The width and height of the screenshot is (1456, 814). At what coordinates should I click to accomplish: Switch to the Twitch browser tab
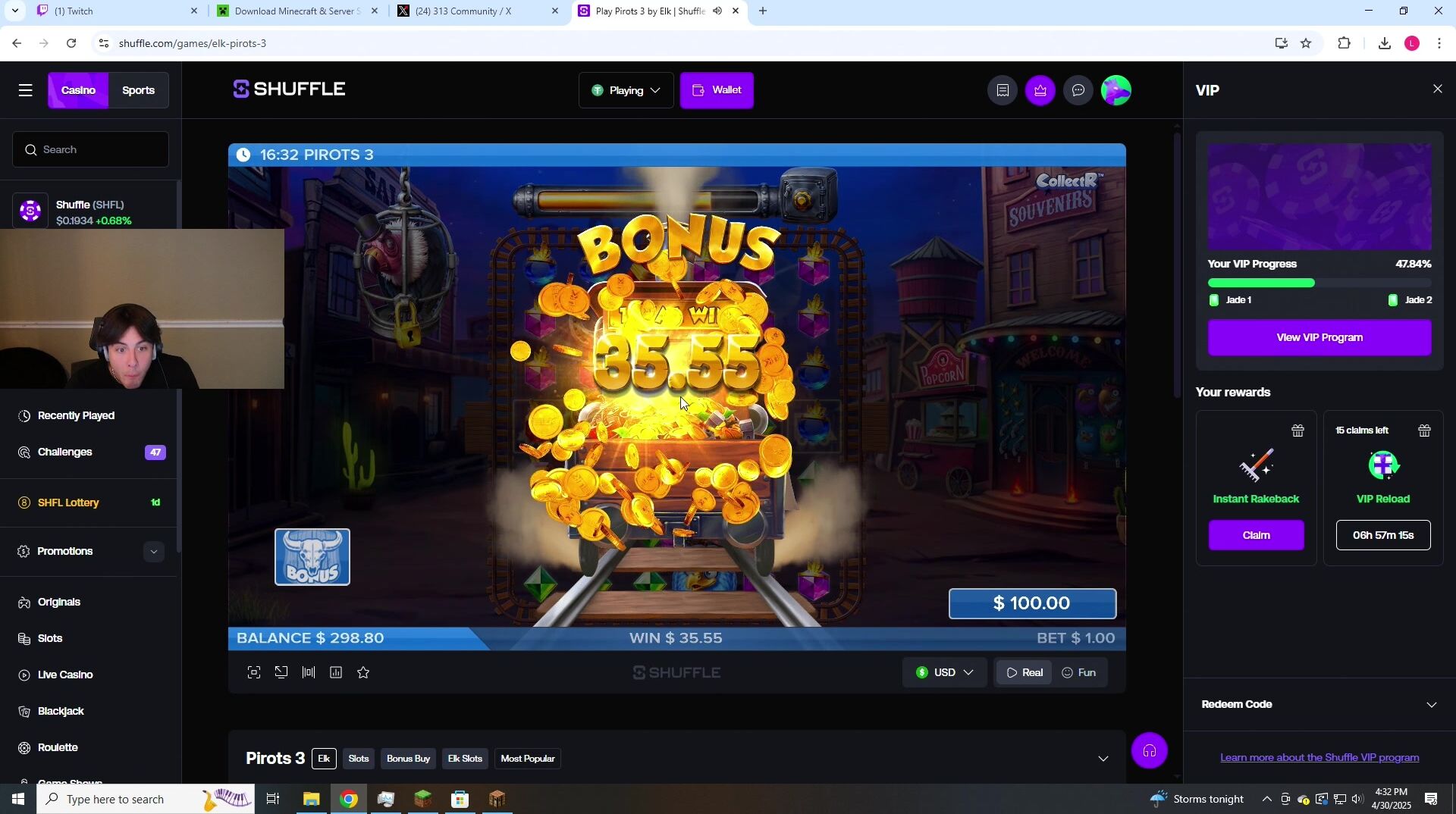pos(118,11)
